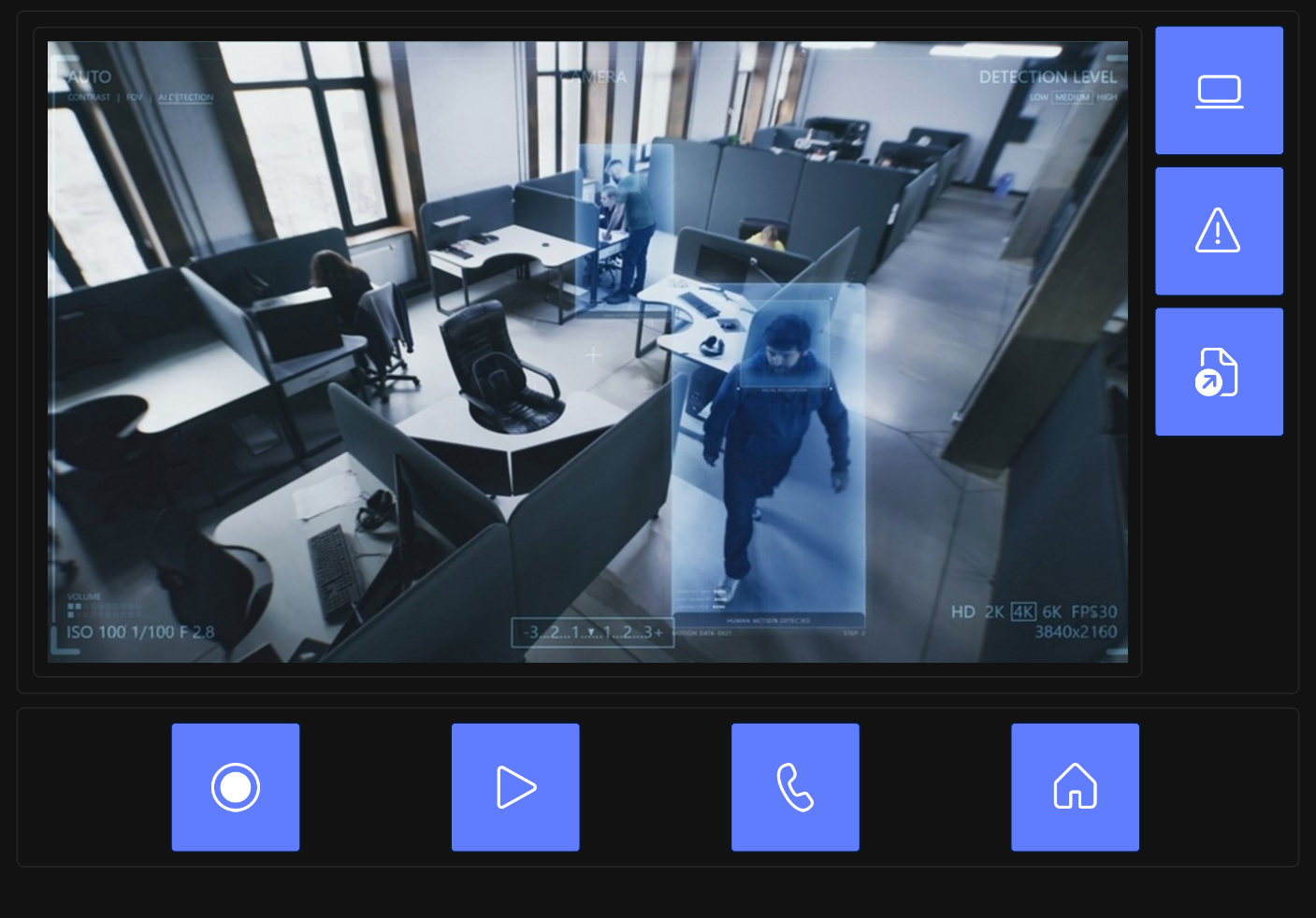Viewport: 1316px width, 918px height.
Task: Click the phone call button
Action: 795,787
